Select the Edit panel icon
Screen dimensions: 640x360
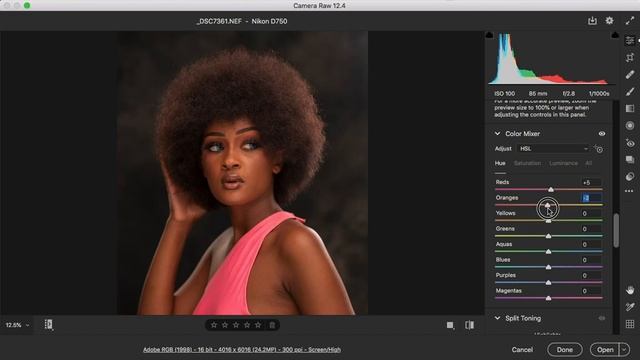point(630,40)
